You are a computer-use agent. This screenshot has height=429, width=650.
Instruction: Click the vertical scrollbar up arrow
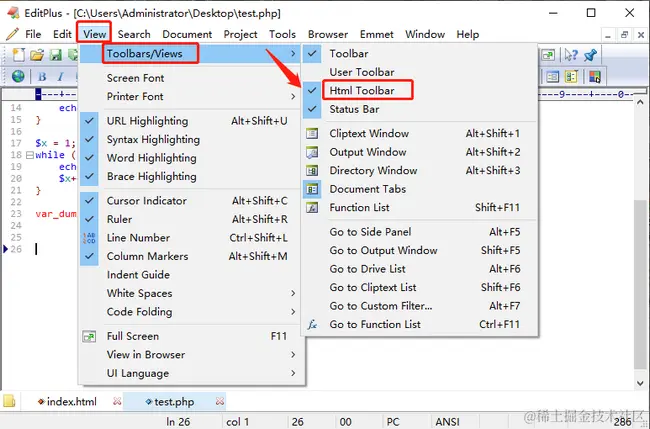[640, 101]
